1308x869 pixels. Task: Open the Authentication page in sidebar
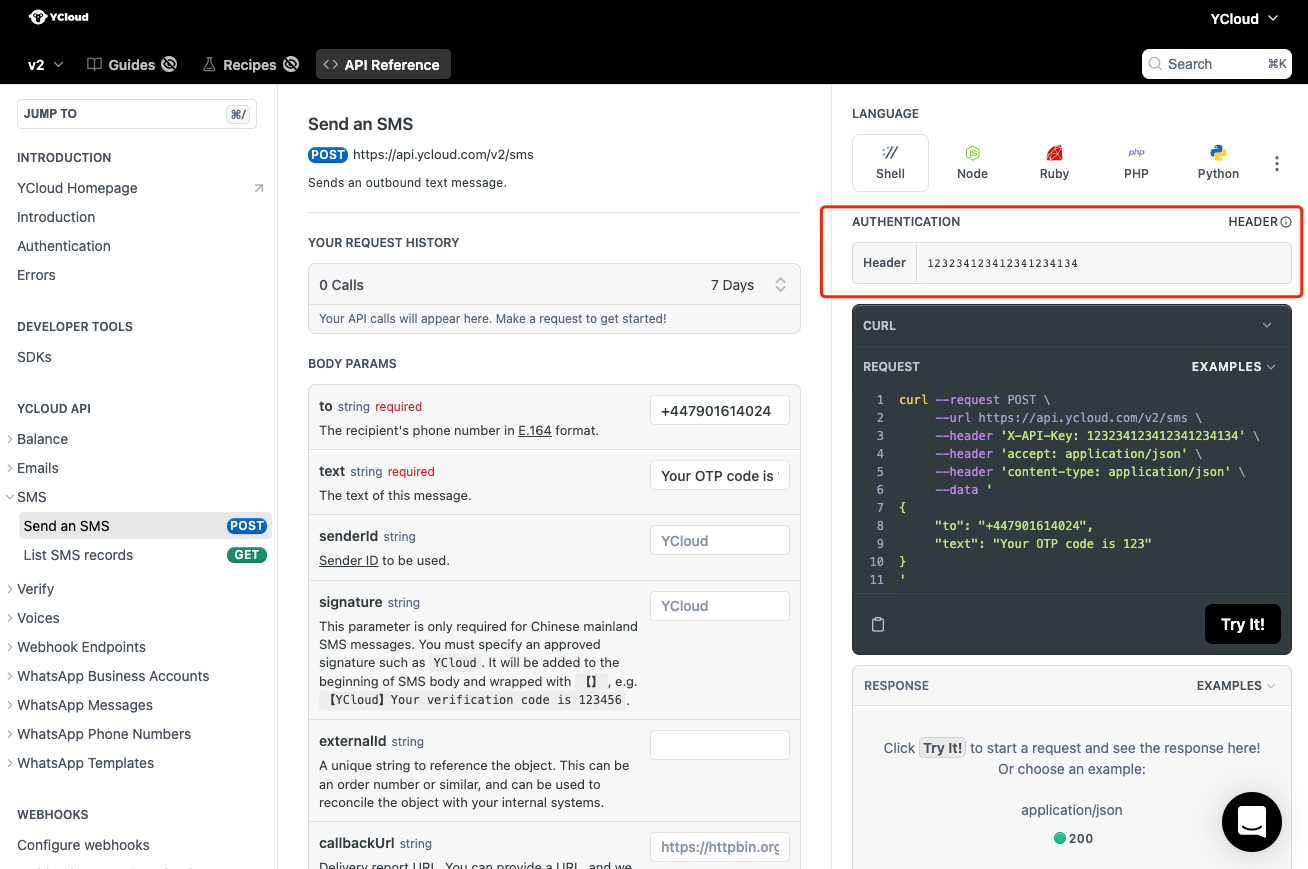pos(64,246)
